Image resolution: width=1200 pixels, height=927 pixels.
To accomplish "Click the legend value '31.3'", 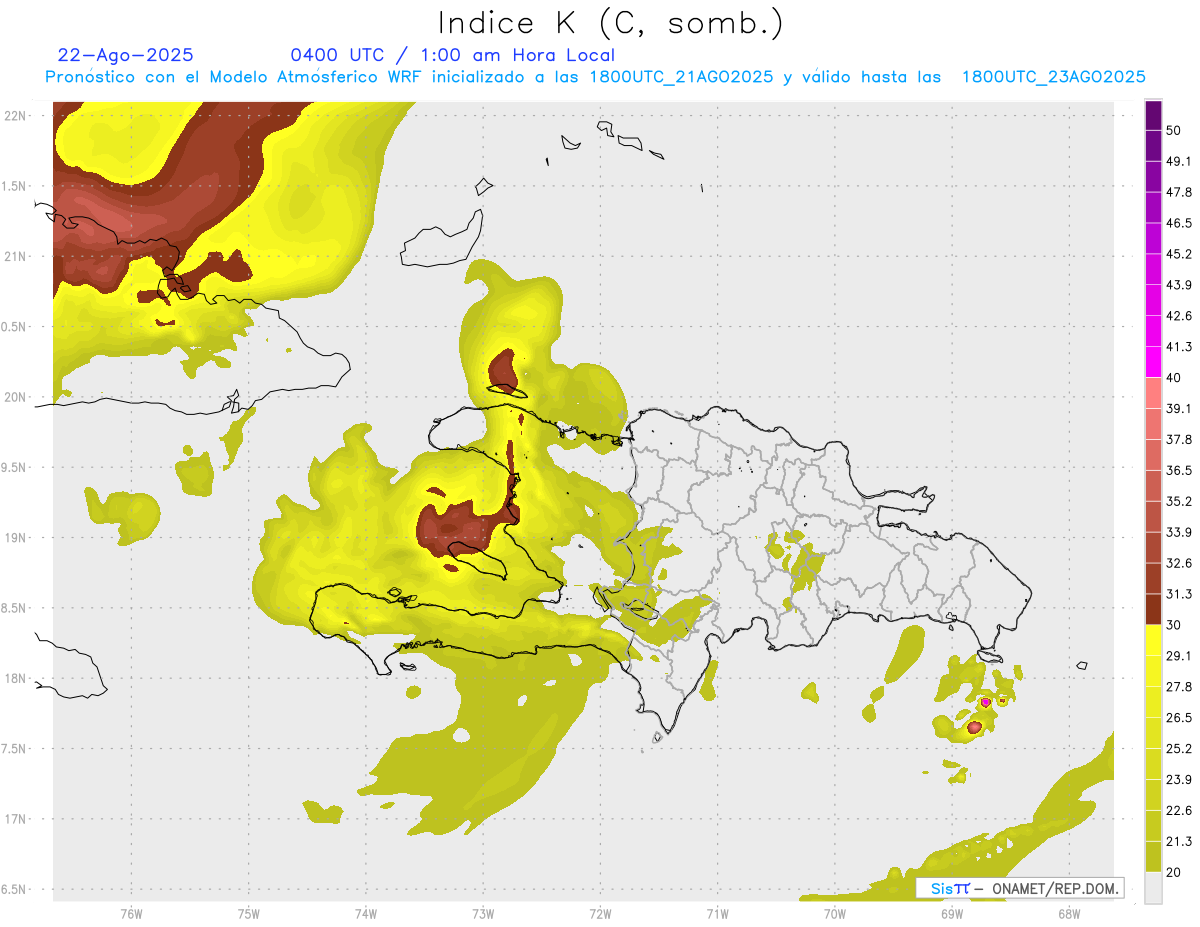I will click(1179, 594).
